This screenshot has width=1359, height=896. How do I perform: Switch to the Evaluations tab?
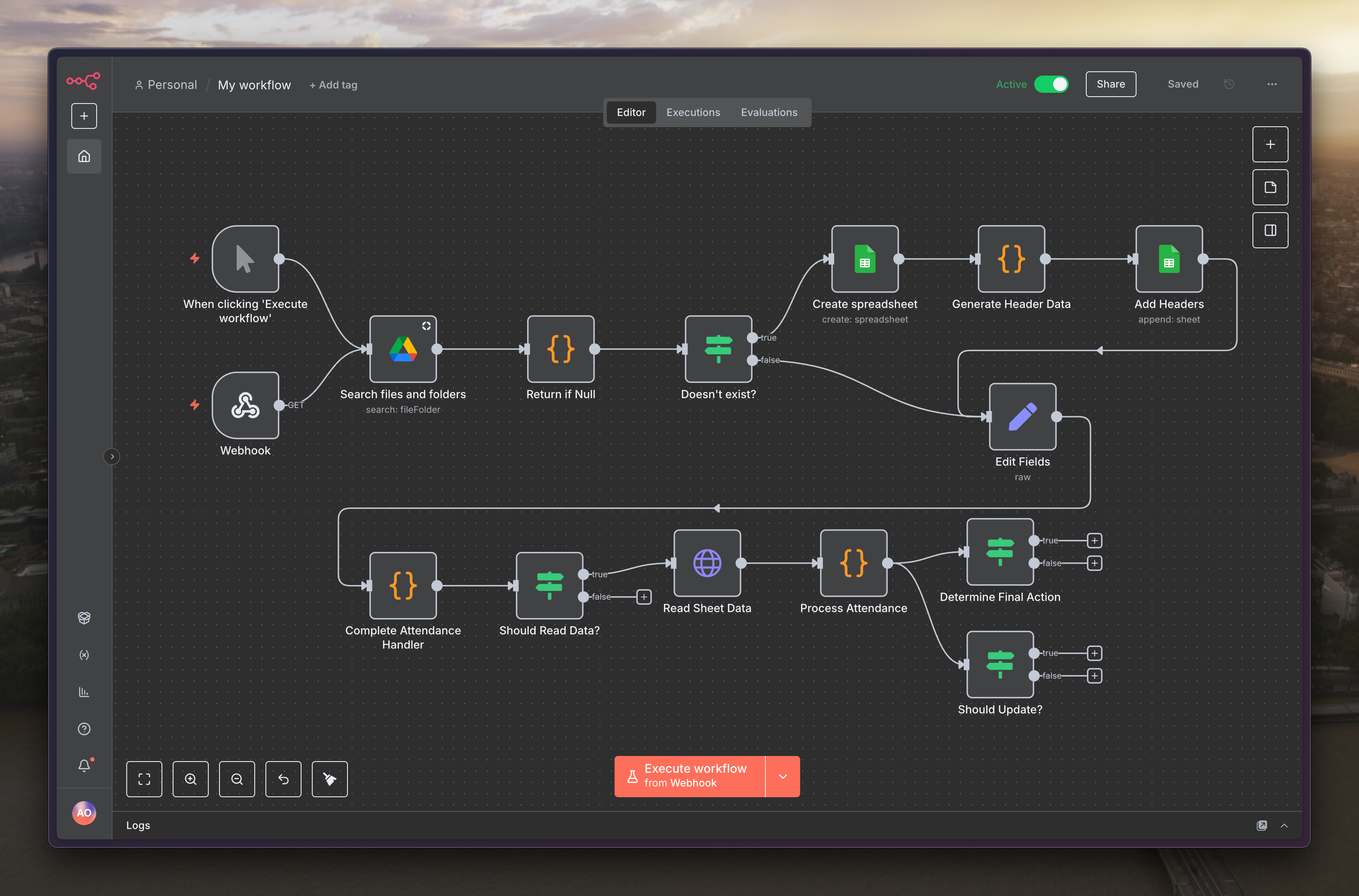(769, 113)
